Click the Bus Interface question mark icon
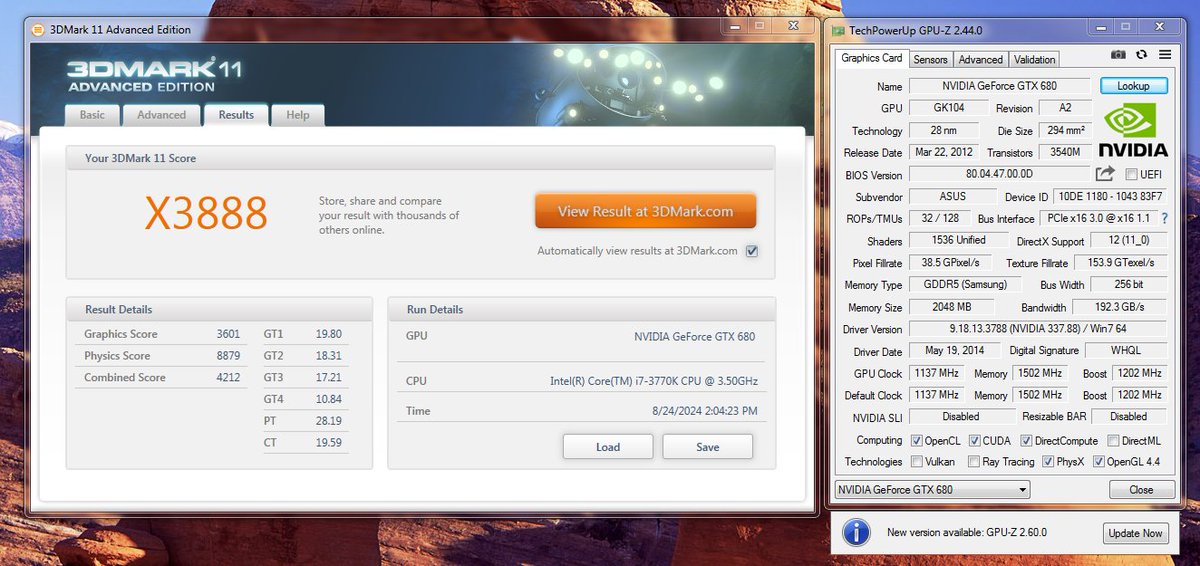Viewport: 1200px width, 566px height. click(x=1164, y=218)
